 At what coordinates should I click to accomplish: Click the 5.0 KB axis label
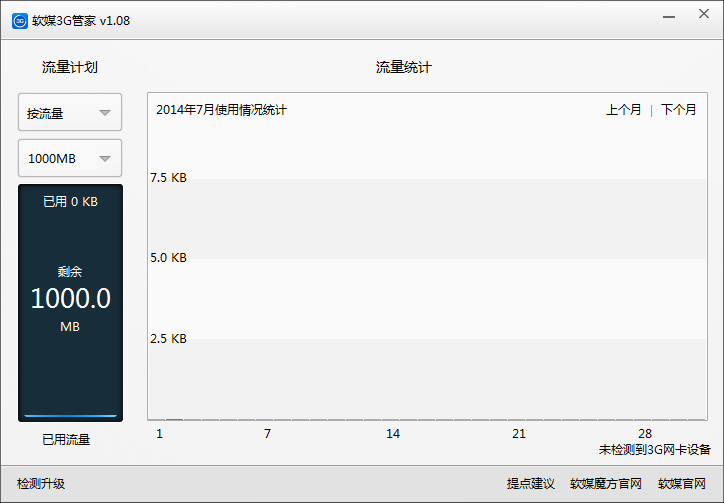168,258
